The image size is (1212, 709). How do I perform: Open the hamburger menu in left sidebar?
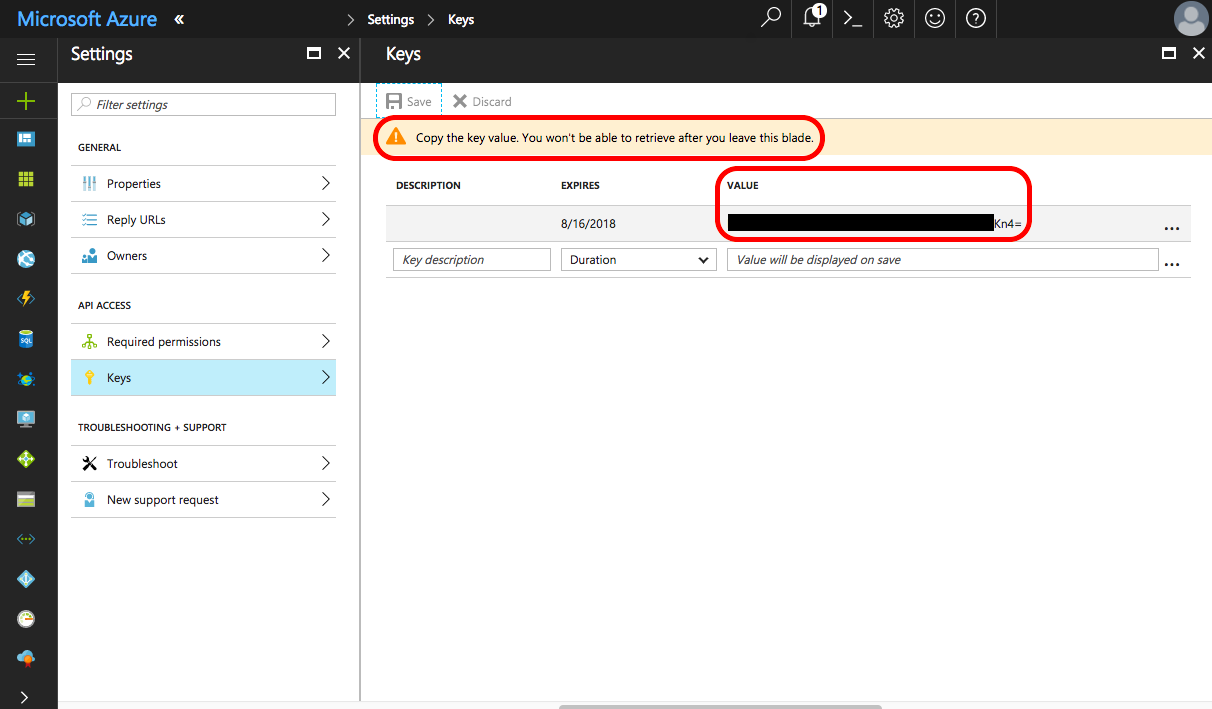coord(26,60)
